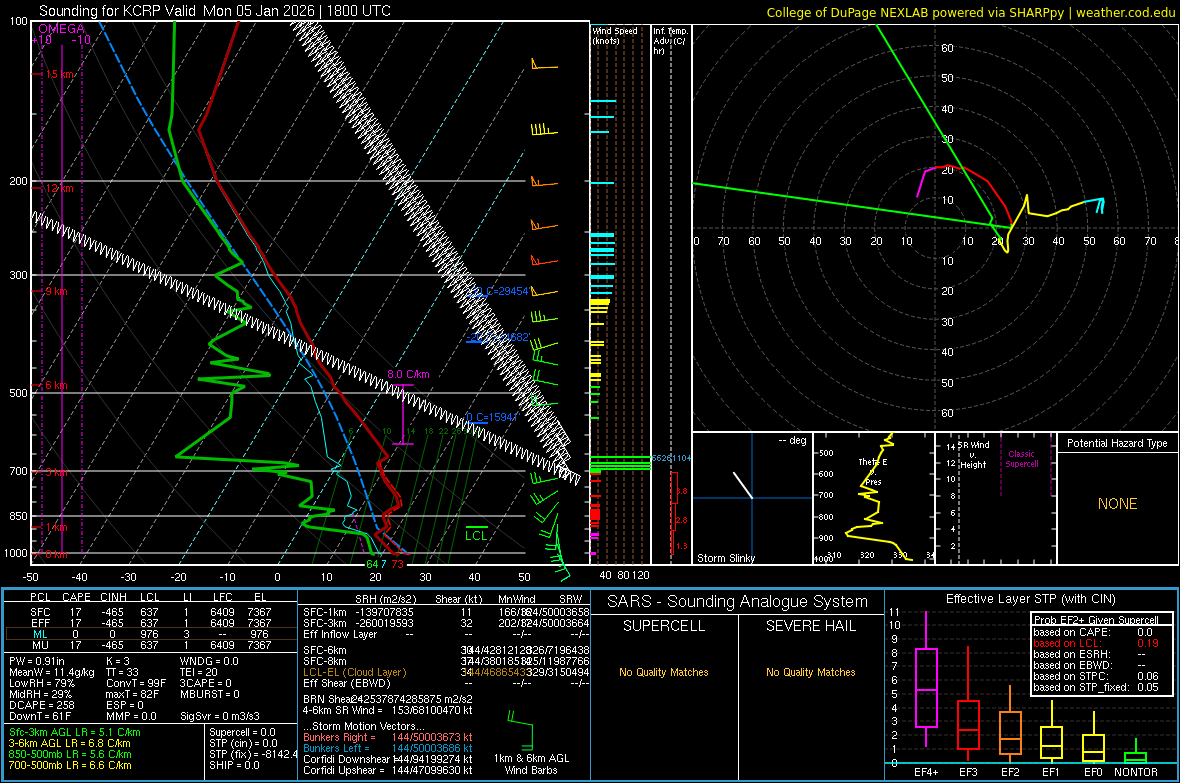
Task: Click the 'ConvT = 99F' value
Action: 136,684
